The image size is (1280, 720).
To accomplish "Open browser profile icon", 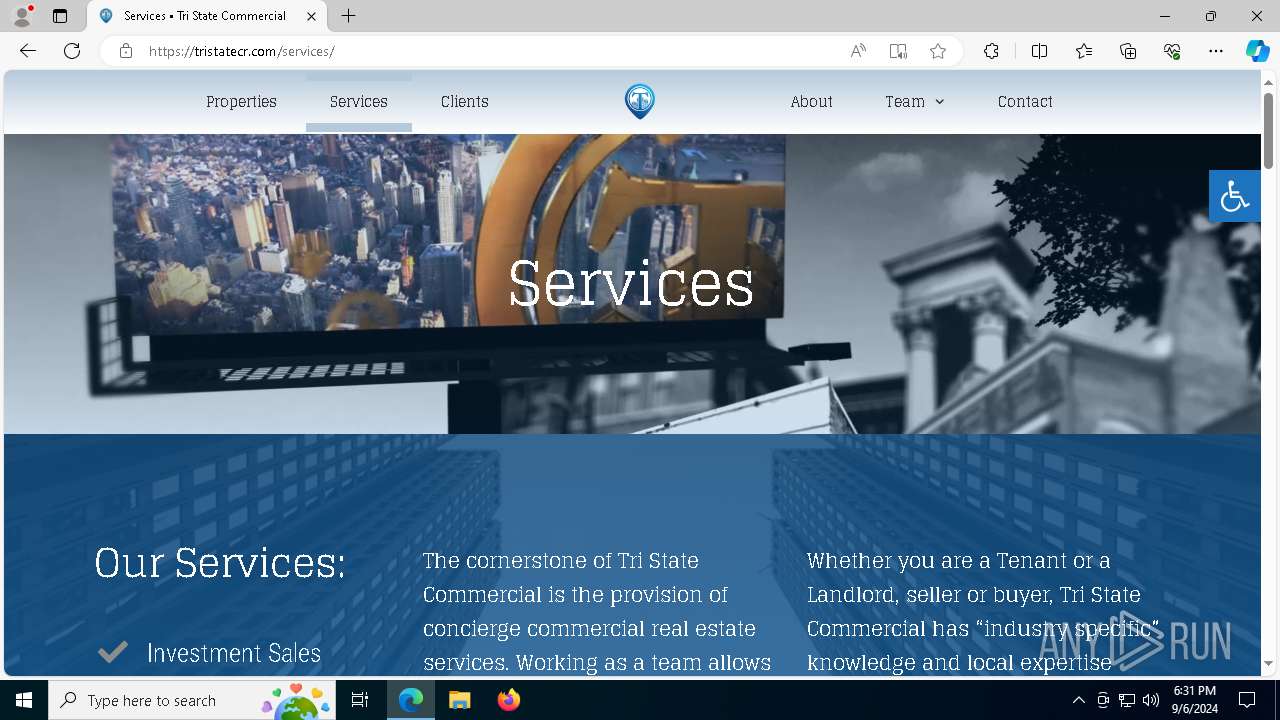I will tap(22, 16).
